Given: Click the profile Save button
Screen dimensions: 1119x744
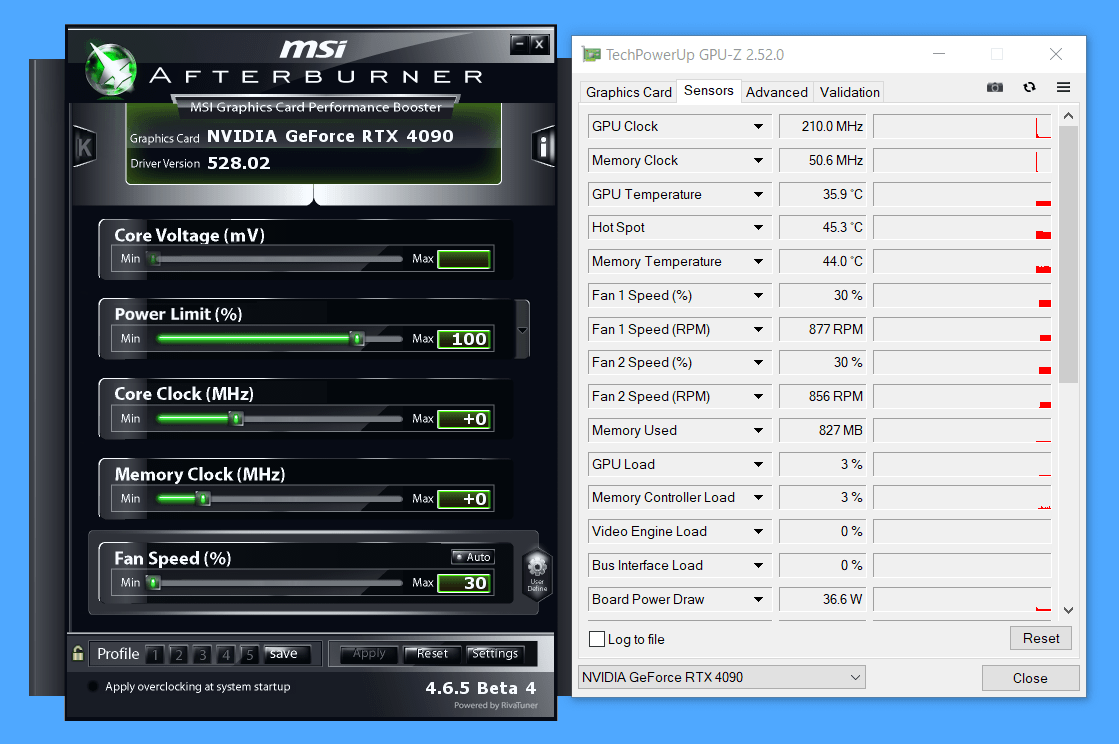Looking at the screenshot, I should click(x=287, y=654).
